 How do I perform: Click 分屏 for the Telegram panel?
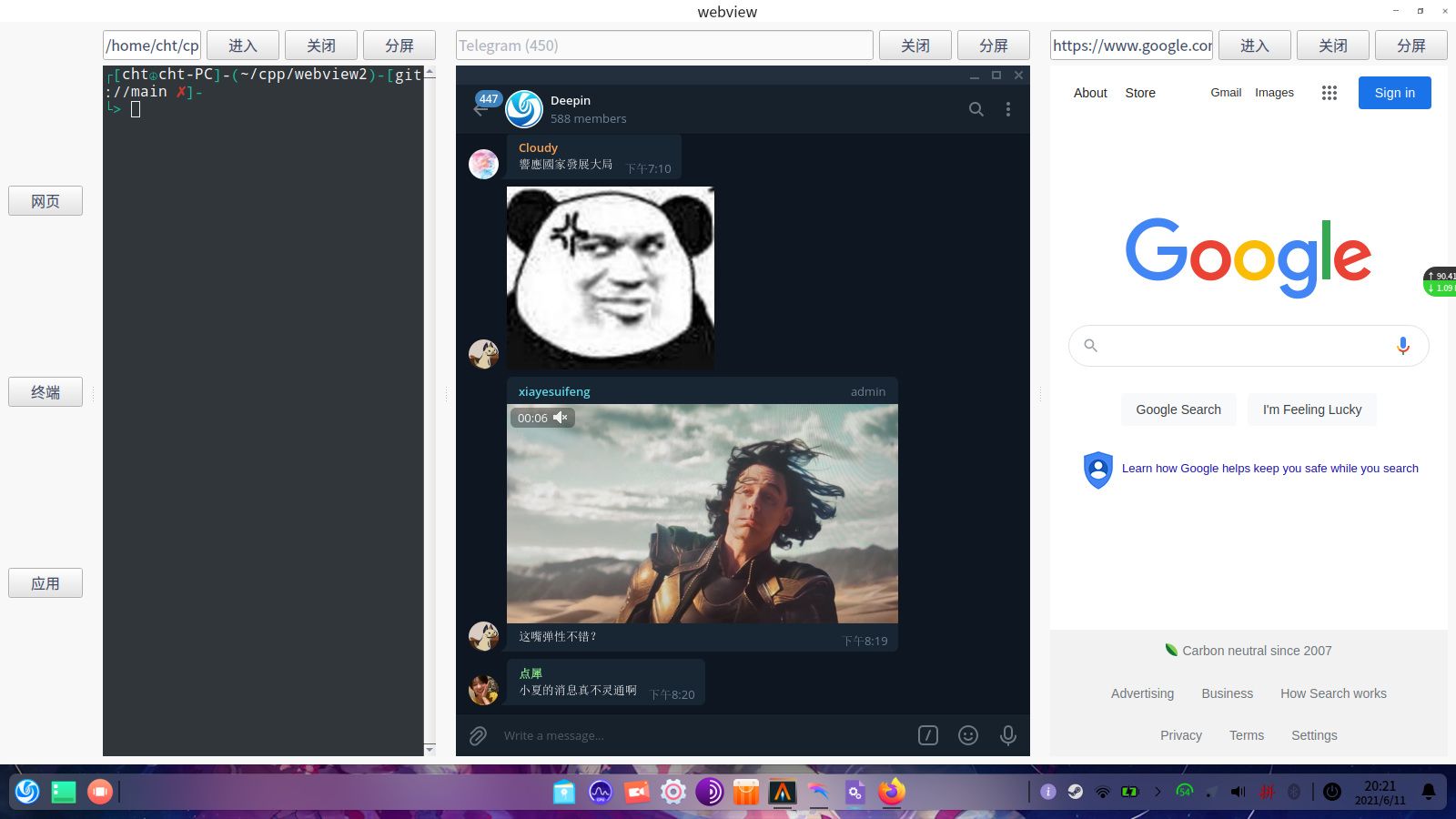coord(994,45)
